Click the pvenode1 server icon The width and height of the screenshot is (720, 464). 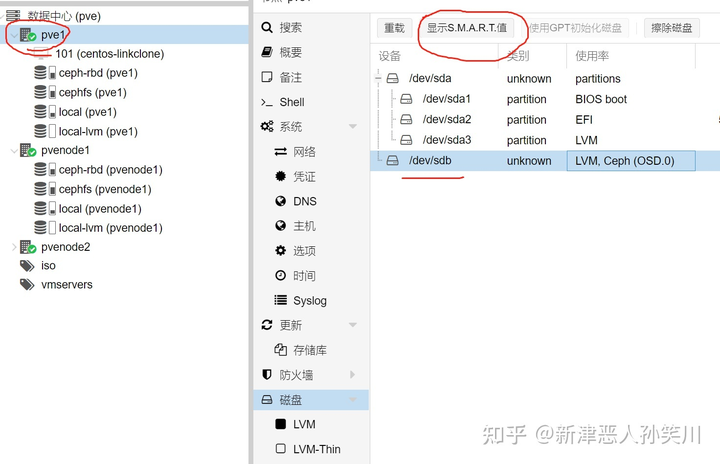point(28,150)
